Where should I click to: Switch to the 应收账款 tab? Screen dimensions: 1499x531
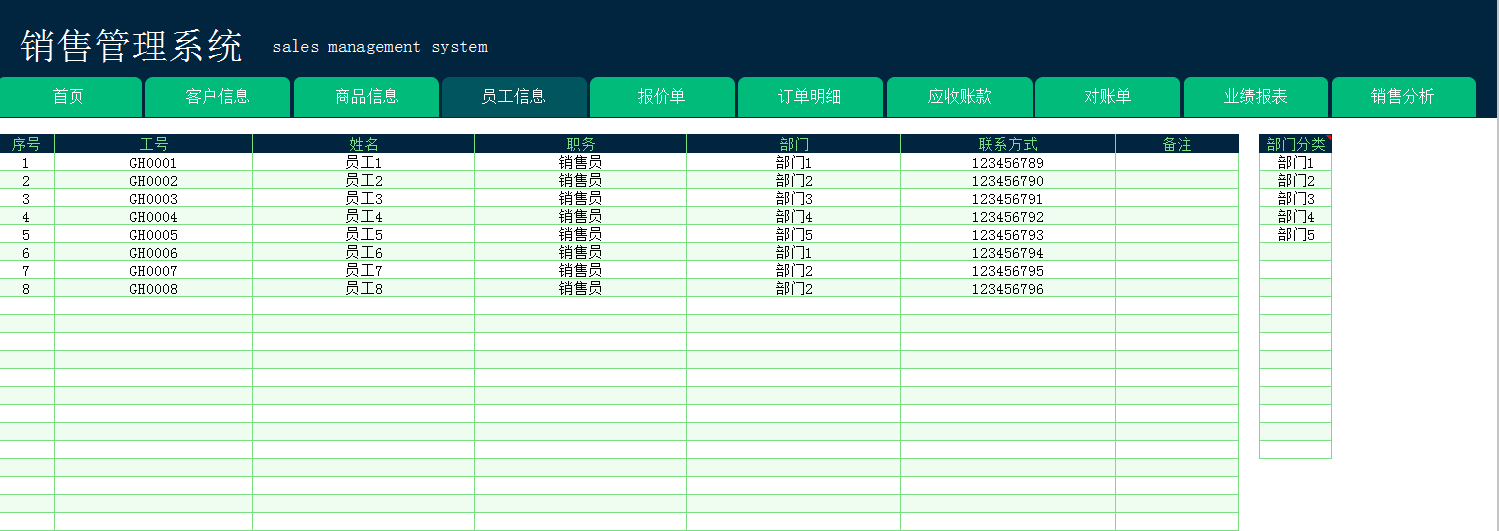coord(959,97)
